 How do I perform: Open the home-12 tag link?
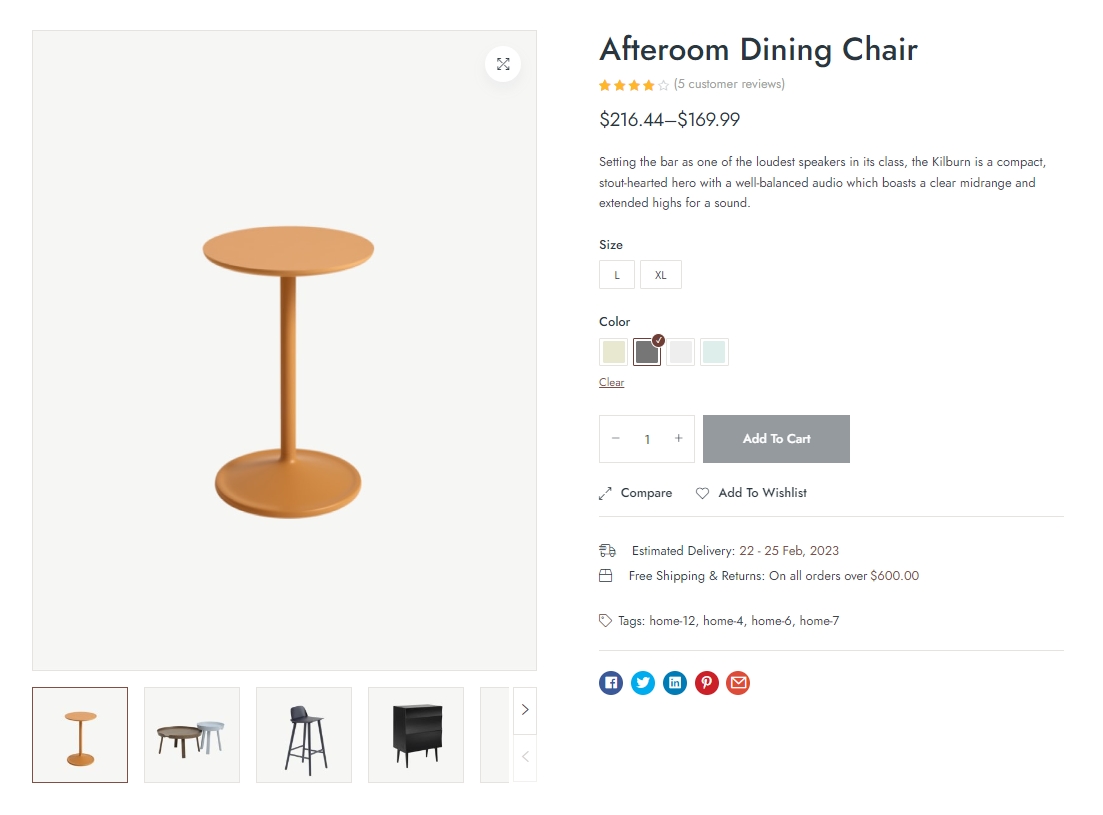[x=672, y=621]
